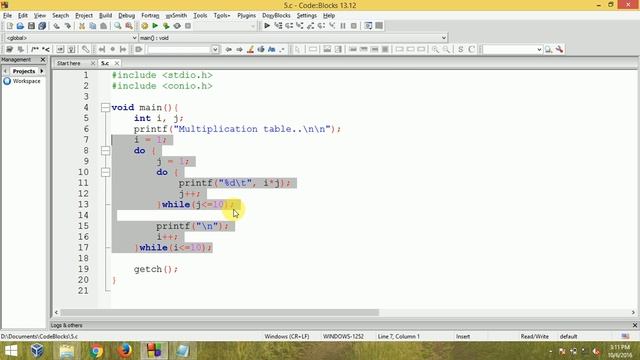Open the Debug menu
Viewport: 640px width, 360px height.
(x=127, y=16)
